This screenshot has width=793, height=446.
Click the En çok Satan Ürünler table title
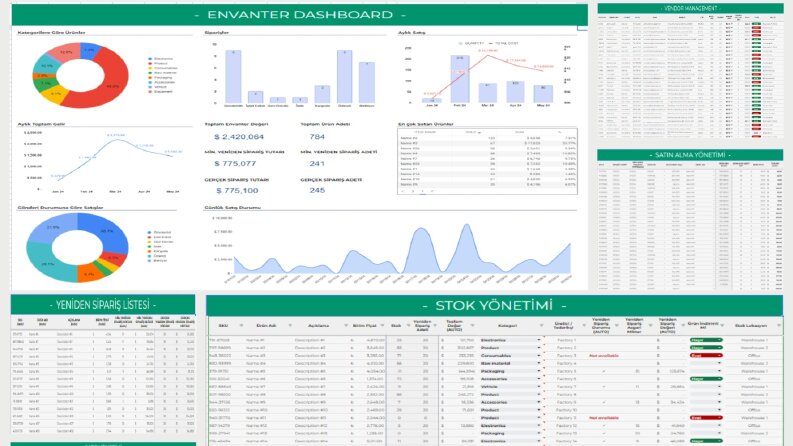425,124
